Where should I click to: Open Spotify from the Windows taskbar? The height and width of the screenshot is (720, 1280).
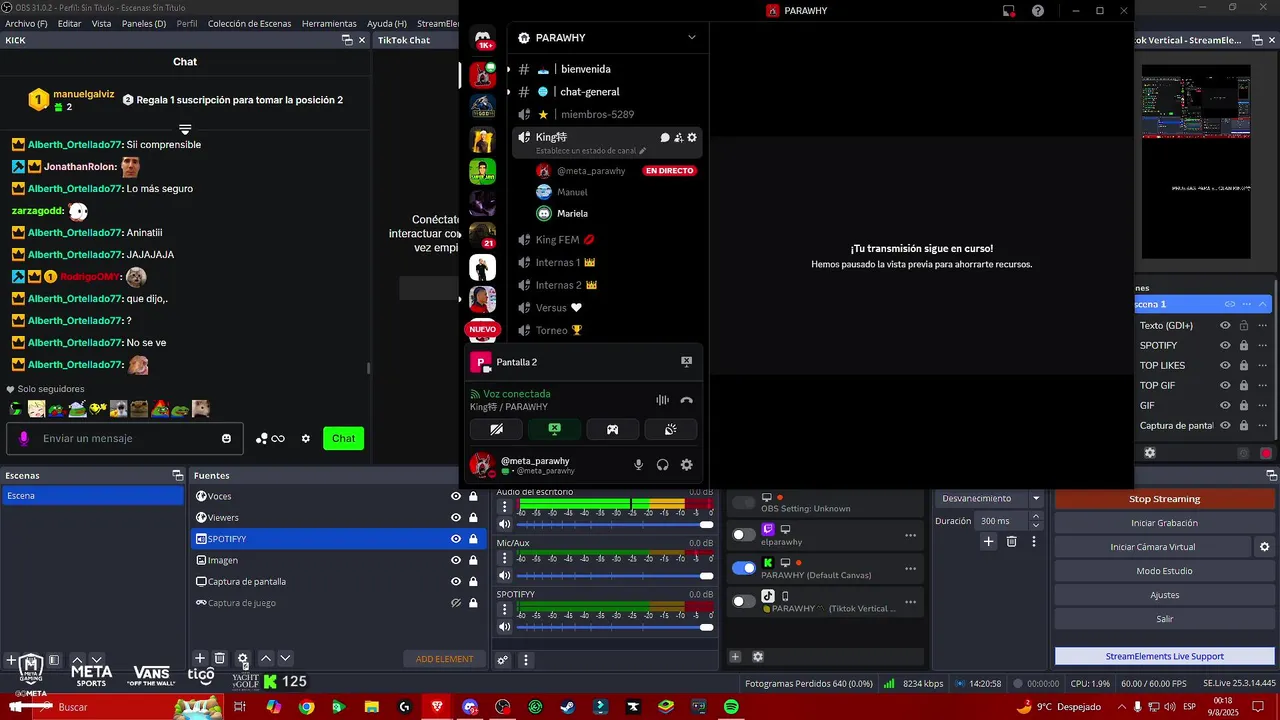pyautogui.click(x=731, y=707)
